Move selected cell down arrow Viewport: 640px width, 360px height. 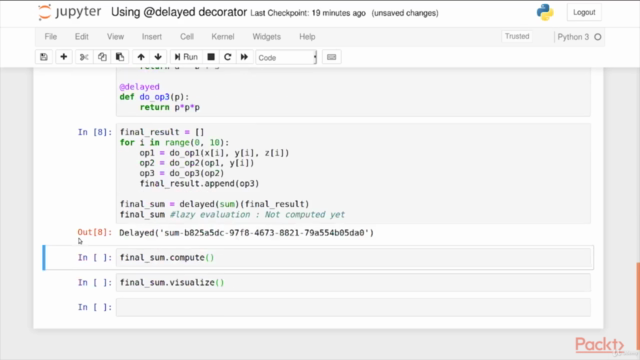click(x=158, y=57)
